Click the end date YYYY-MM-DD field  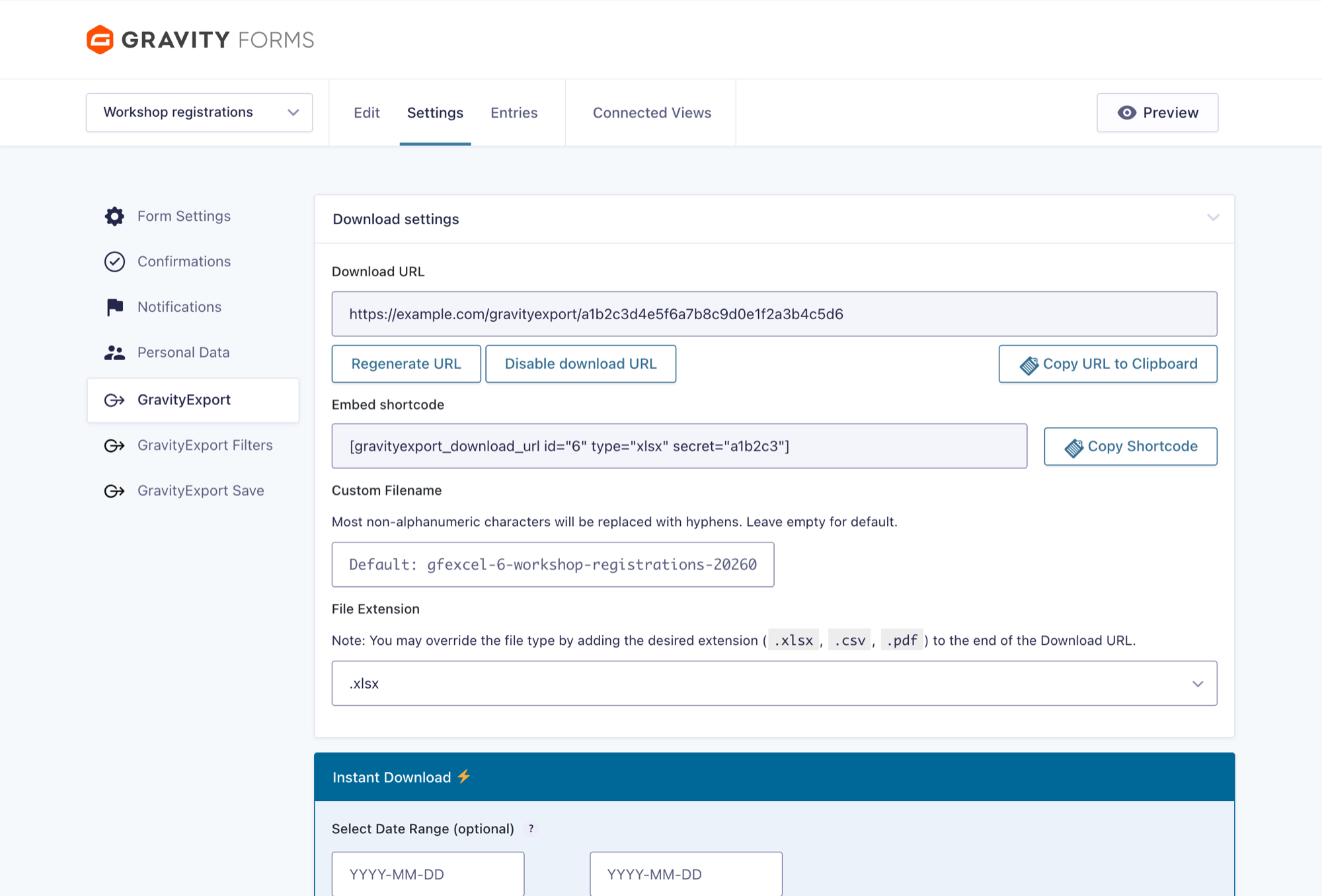[685, 874]
